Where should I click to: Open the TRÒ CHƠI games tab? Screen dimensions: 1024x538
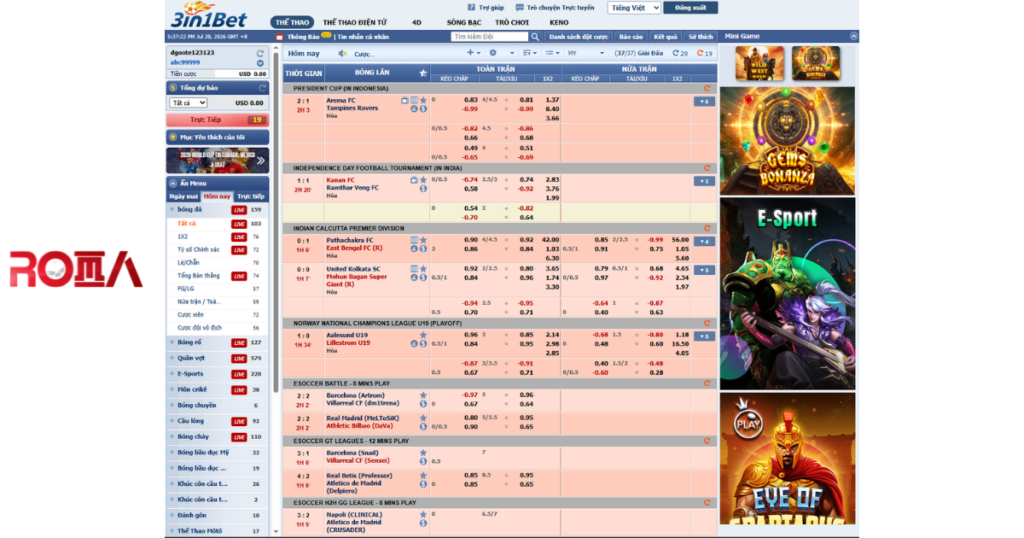click(x=512, y=22)
